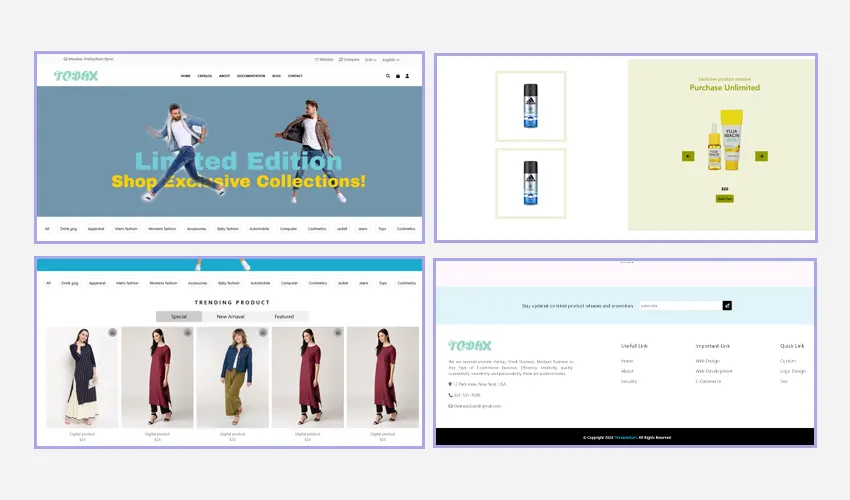Click the Compare link in top bar
Screen dimensions: 850x500
tap(349, 60)
